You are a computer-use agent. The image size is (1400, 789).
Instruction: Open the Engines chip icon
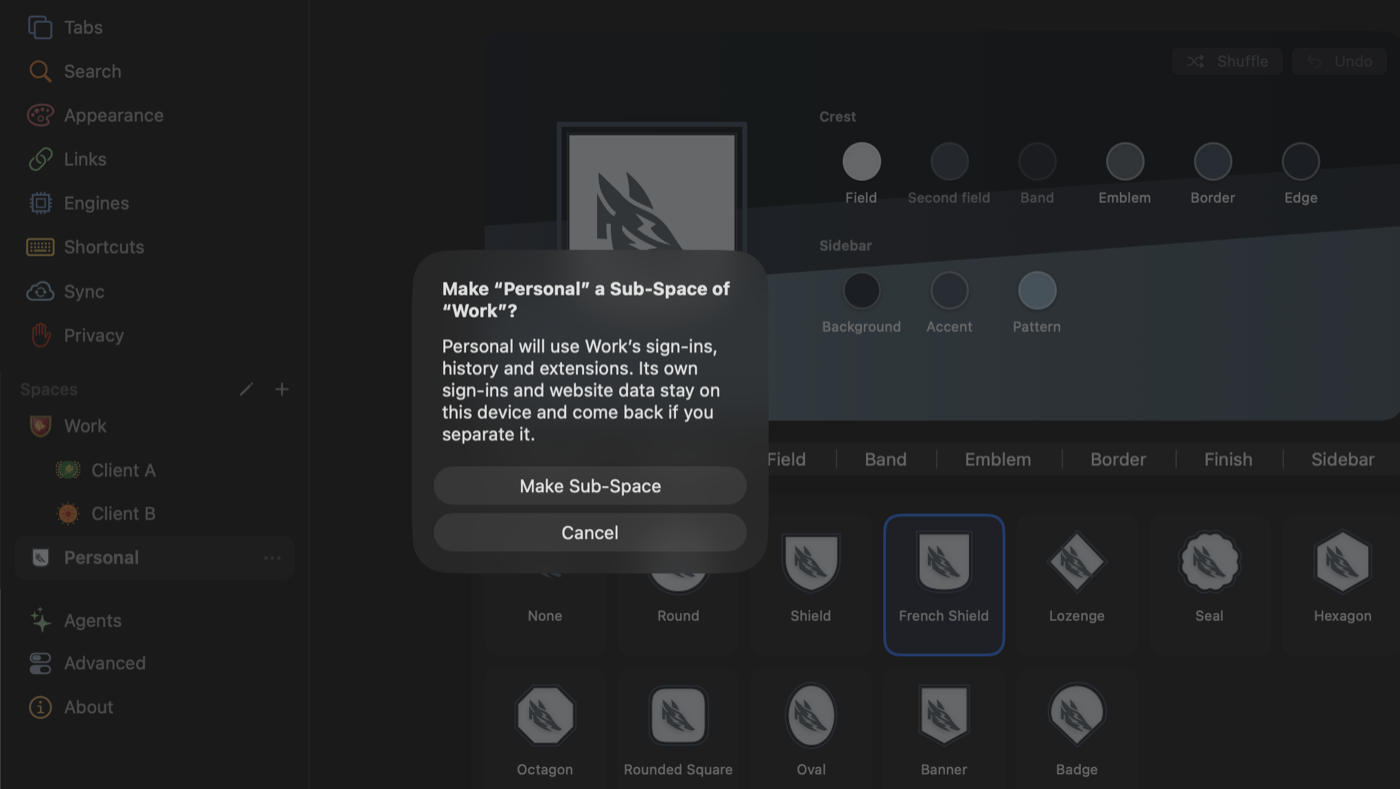point(40,203)
